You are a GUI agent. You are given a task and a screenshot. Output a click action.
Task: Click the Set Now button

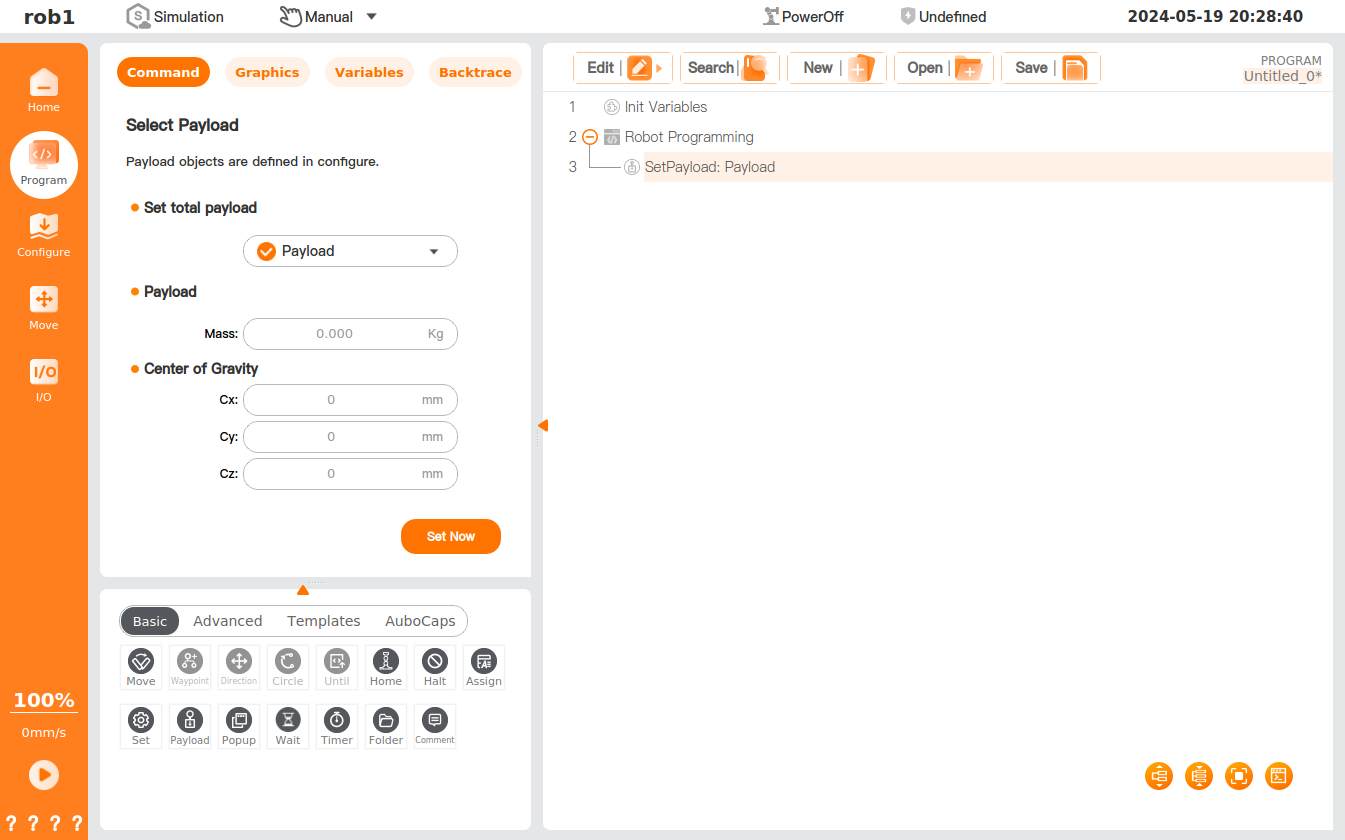click(x=450, y=536)
